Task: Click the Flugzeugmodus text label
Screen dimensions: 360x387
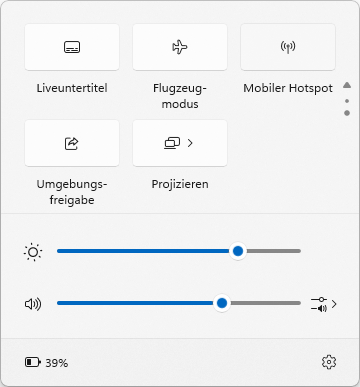Action: click(180, 96)
